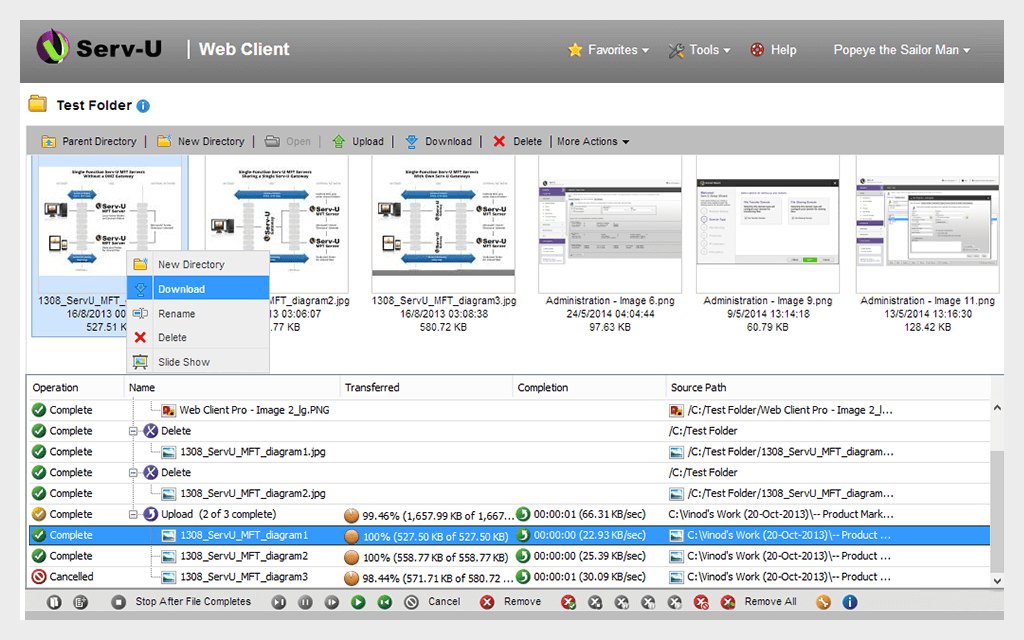Viewport: 1024px width, 640px height.
Task: Click the blue info icon in the bottom toolbar
Action: click(850, 602)
